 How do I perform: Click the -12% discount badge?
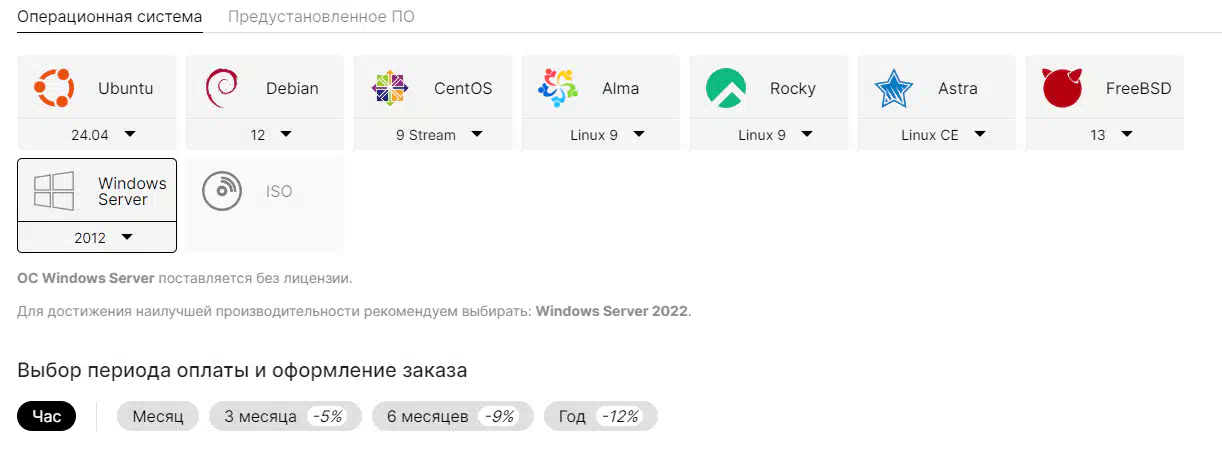pos(621,417)
